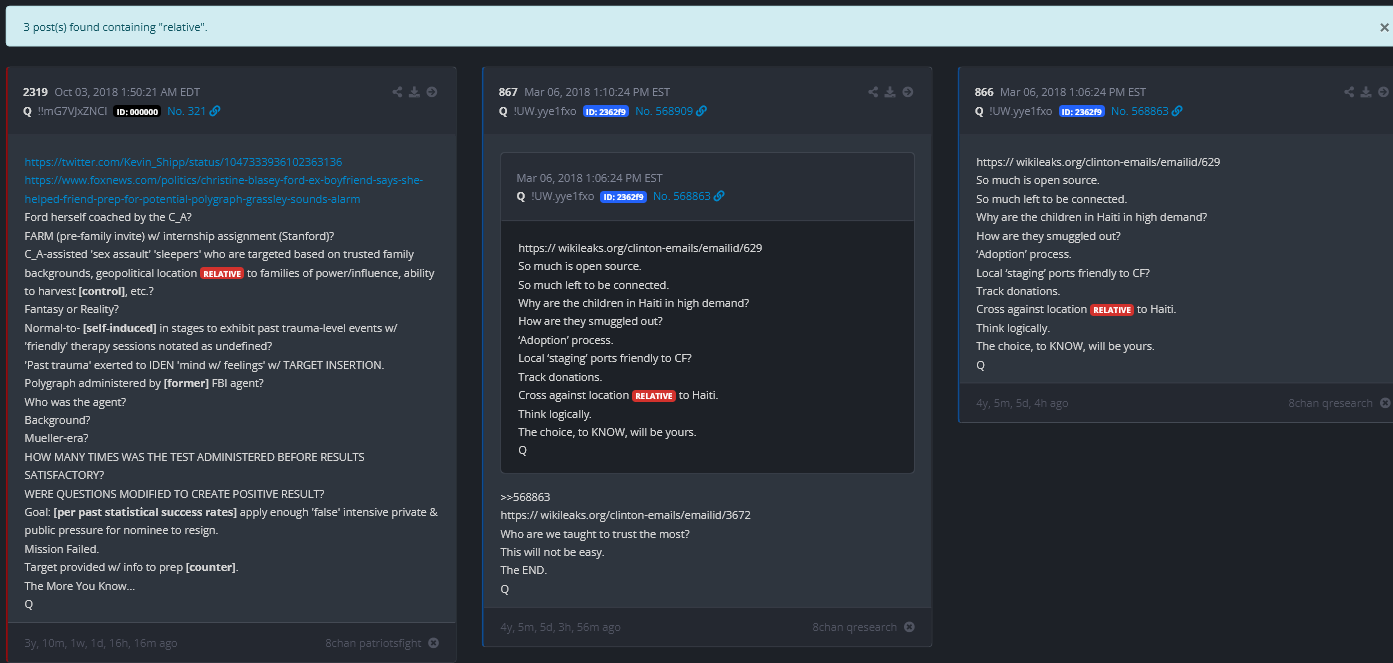The height and width of the screenshot is (663, 1393).
Task: Click the chain-link icon beside No. 568863 in post 866
Action: coord(1177,111)
